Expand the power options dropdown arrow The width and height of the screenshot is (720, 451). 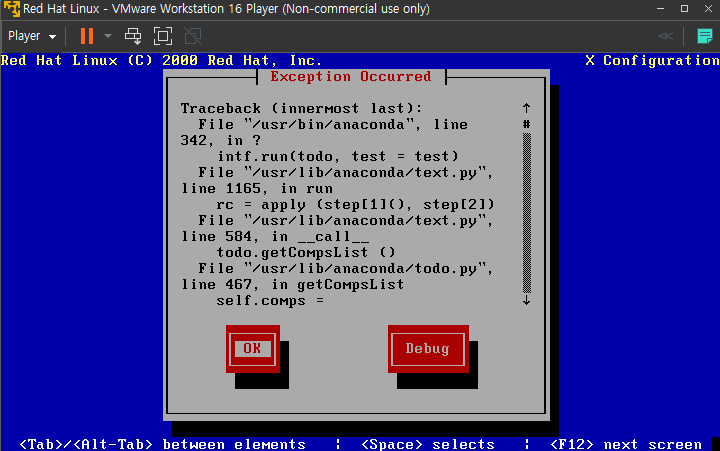click(108, 36)
